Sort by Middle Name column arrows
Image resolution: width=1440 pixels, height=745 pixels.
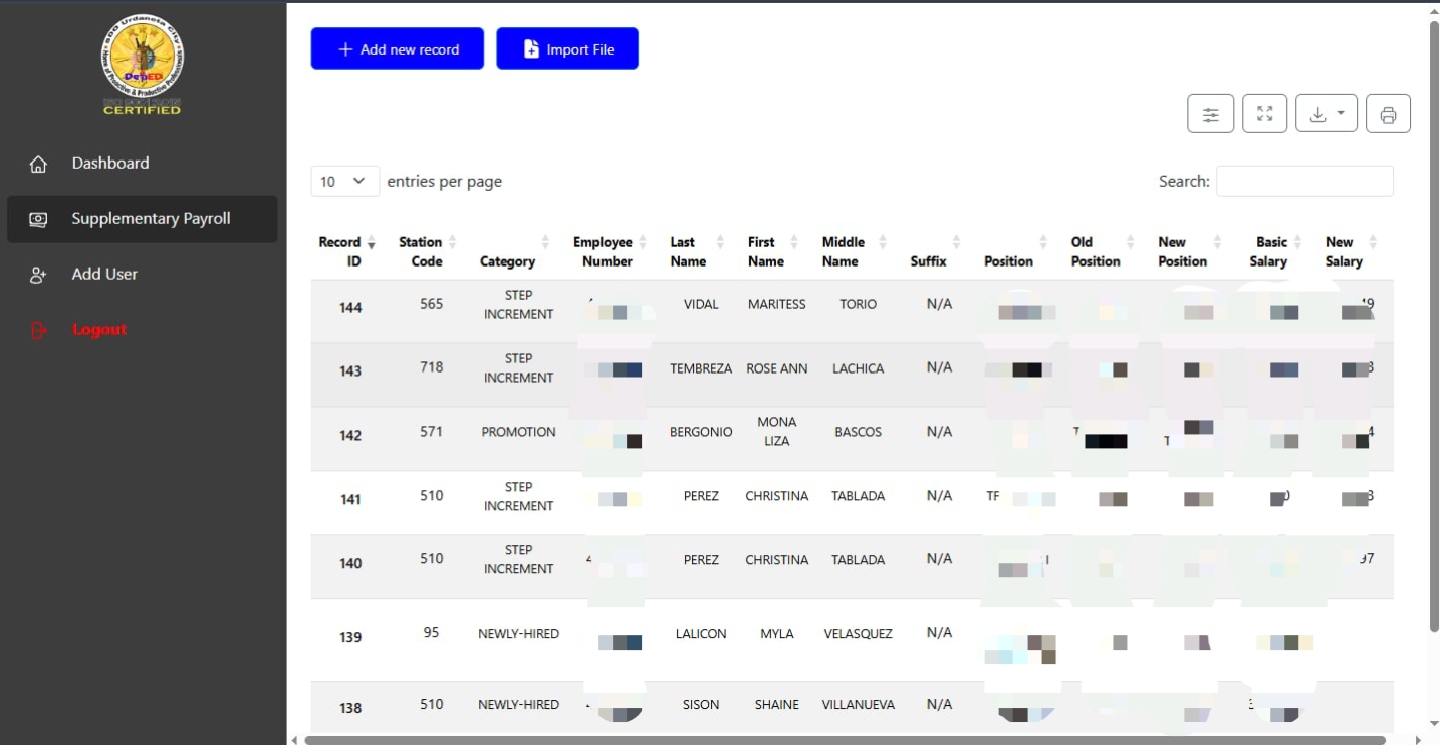click(884, 242)
